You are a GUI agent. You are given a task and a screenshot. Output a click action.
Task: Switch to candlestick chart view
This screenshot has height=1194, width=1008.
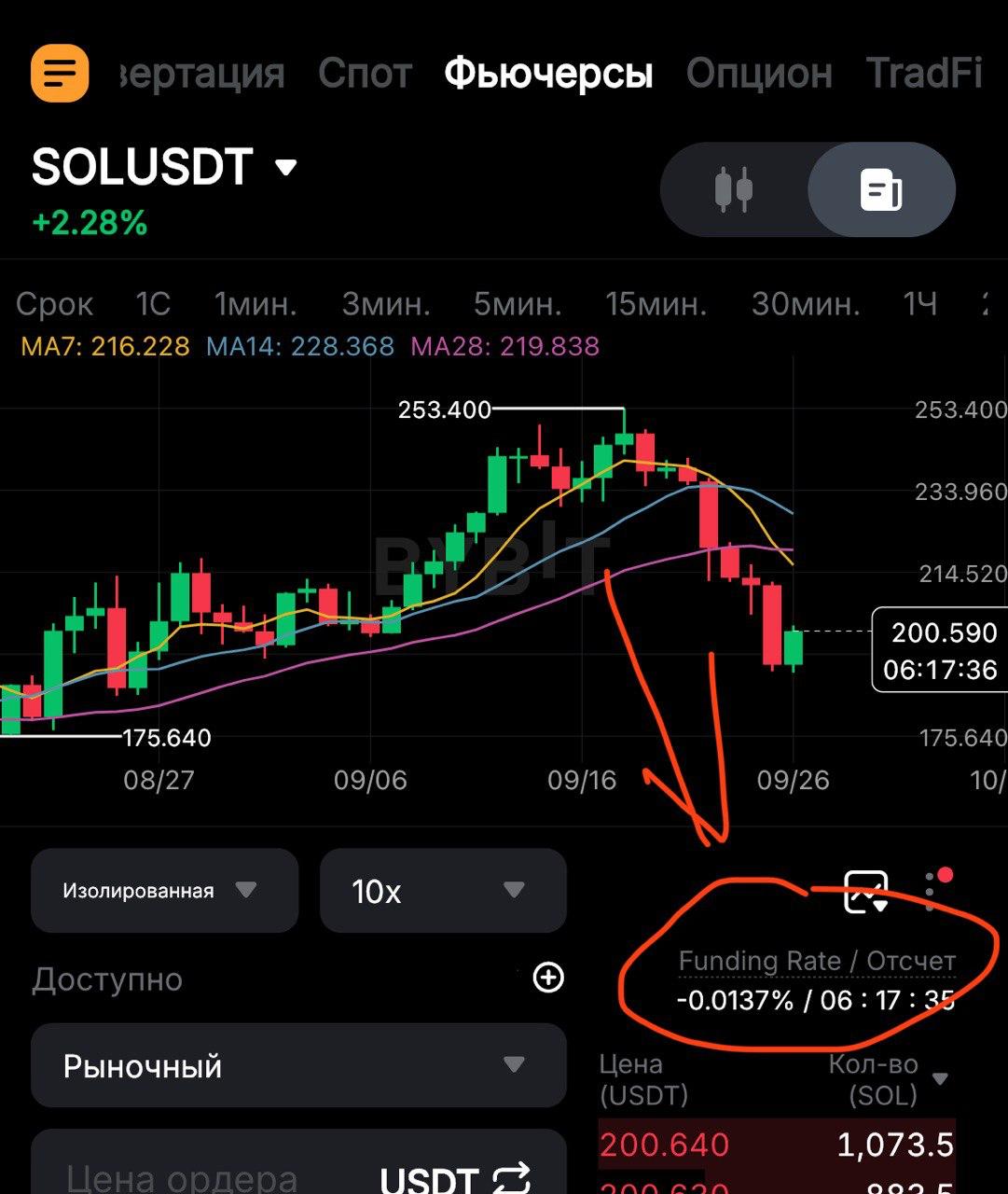pos(733,189)
